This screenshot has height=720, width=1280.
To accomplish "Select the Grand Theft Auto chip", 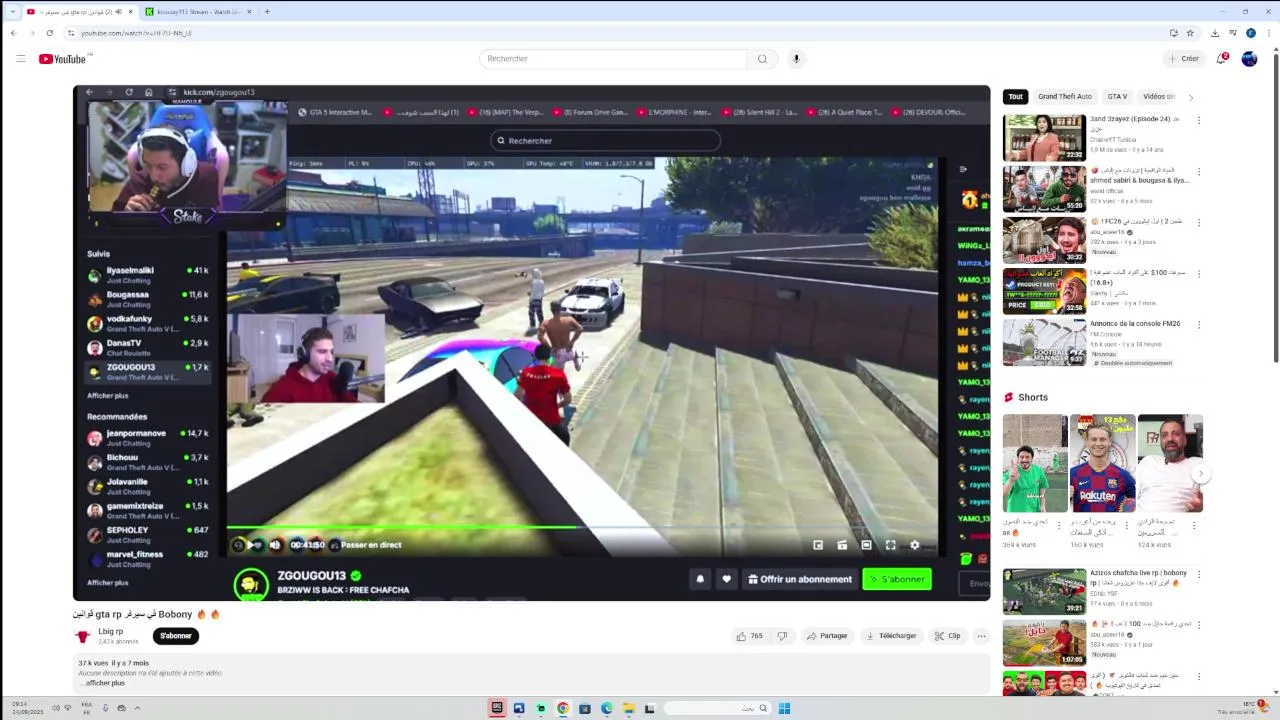I will [x=1064, y=97].
